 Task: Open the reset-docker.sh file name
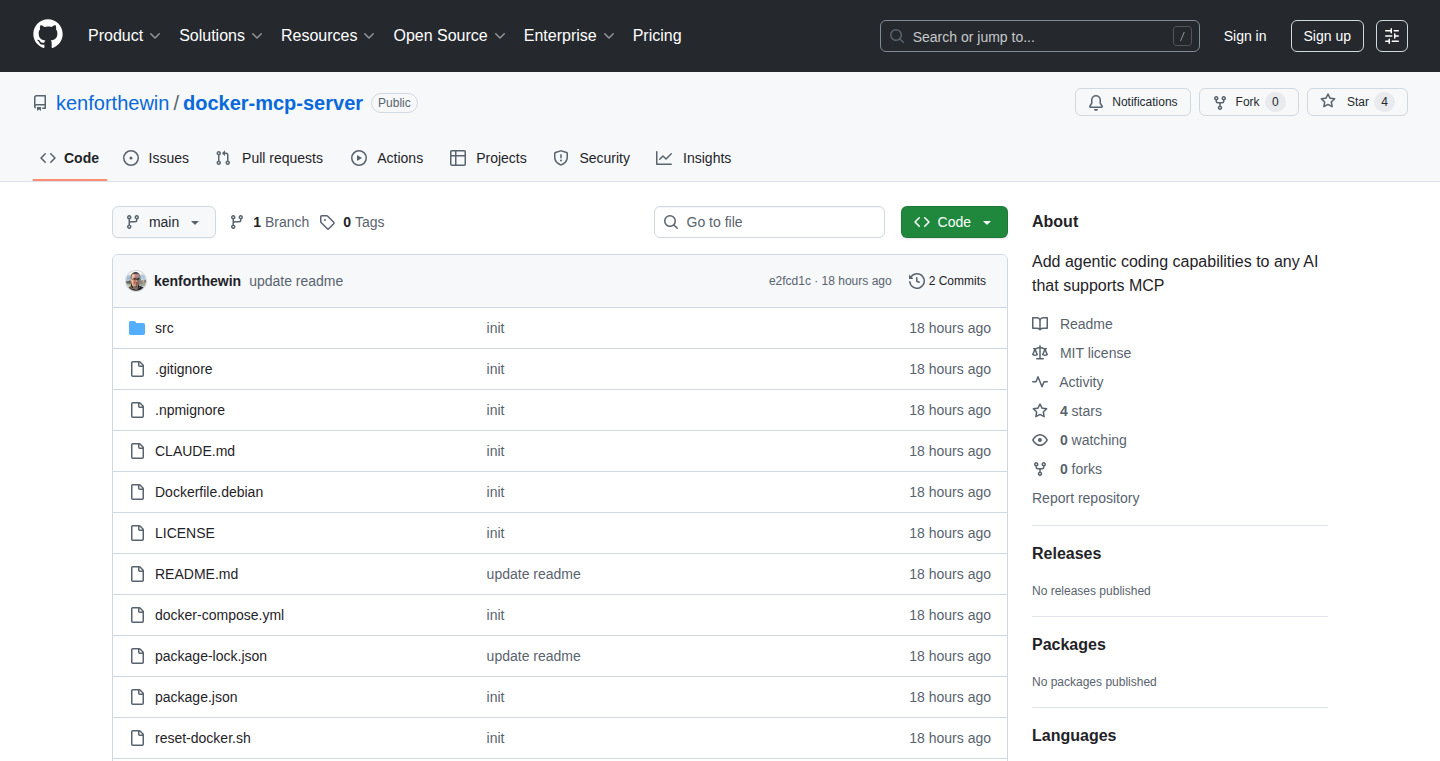pos(203,738)
